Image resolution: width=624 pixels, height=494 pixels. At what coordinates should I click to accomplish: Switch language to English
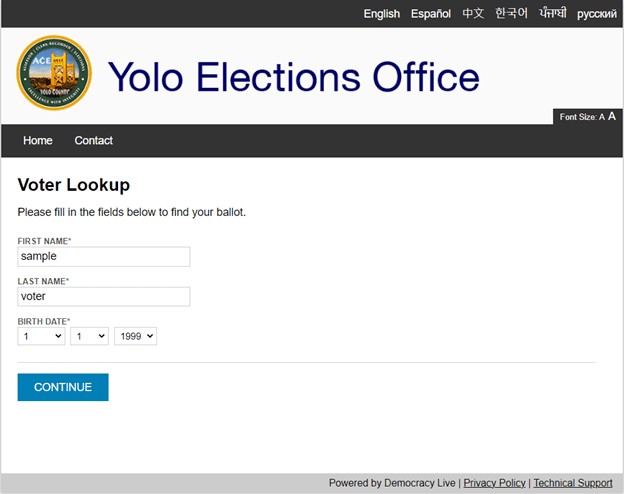click(381, 14)
